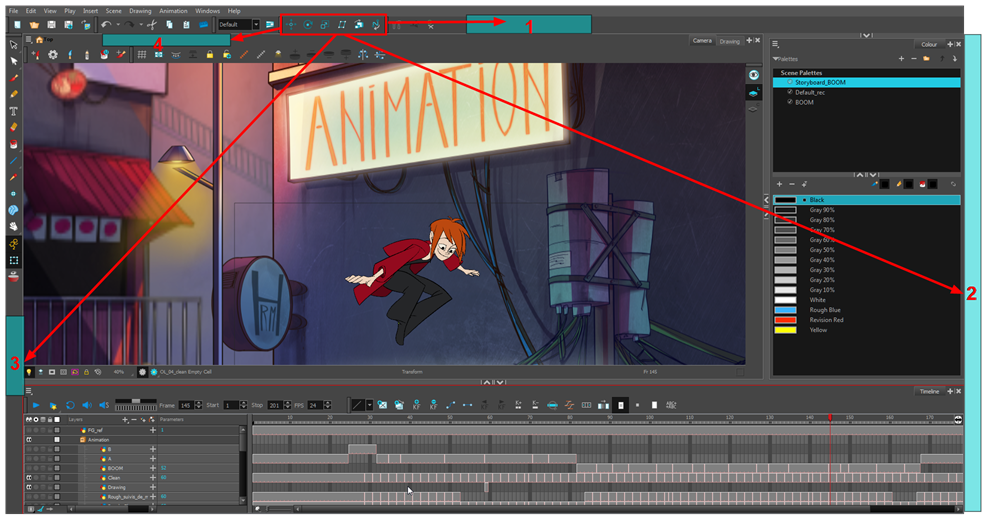The width and height of the screenshot is (987, 520).
Task: Click the Translate tool in the advanced animation toolbar
Action: click(290, 25)
